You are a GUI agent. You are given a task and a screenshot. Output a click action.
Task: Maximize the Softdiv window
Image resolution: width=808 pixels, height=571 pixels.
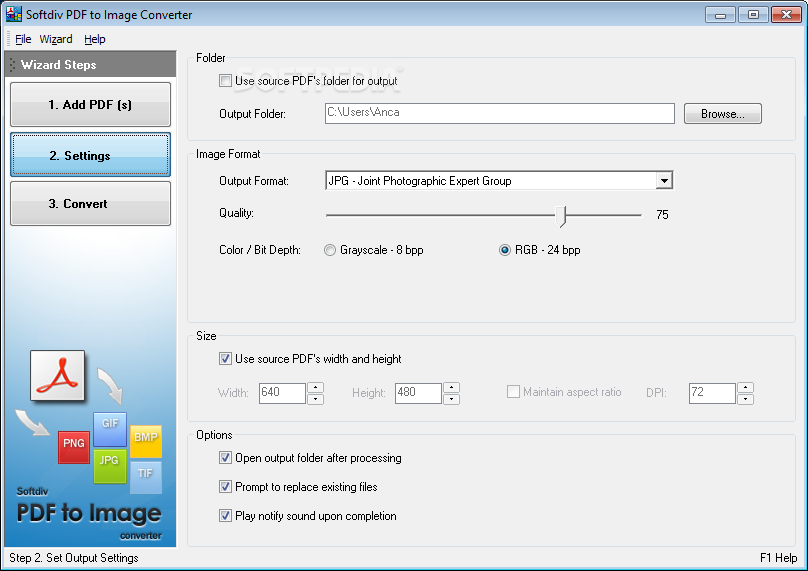(753, 15)
